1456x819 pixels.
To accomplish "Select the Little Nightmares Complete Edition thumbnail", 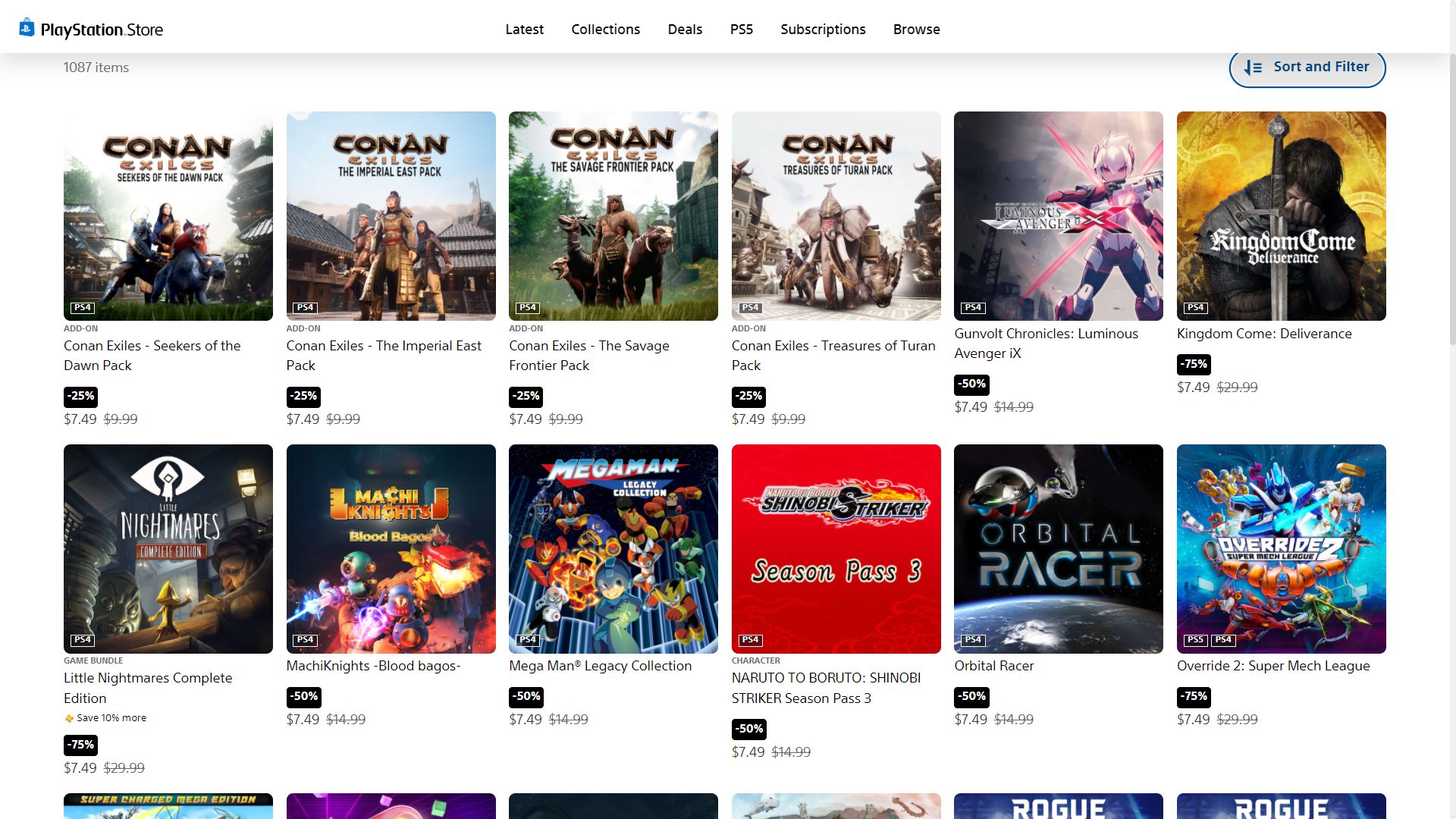I will click(x=168, y=548).
